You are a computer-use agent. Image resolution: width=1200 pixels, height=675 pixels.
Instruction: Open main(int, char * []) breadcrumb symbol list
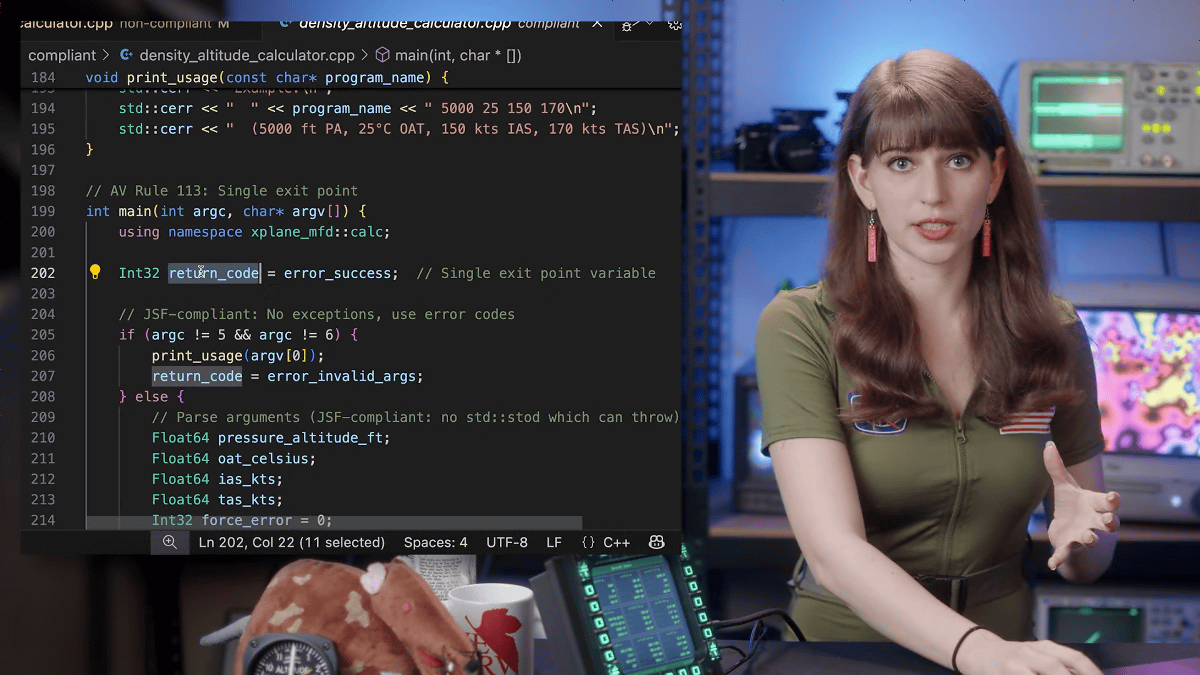point(458,56)
